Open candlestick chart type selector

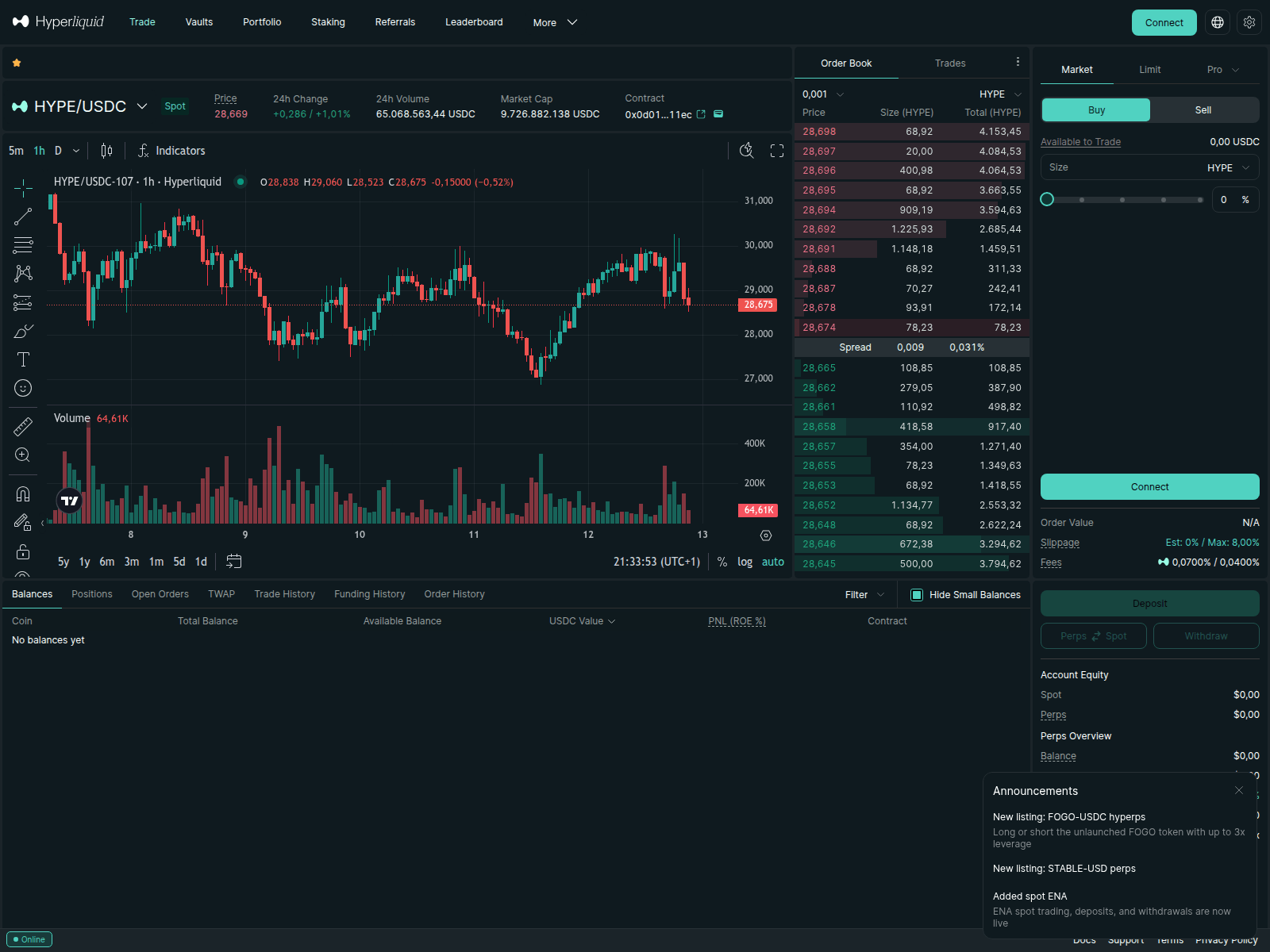coord(106,151)
